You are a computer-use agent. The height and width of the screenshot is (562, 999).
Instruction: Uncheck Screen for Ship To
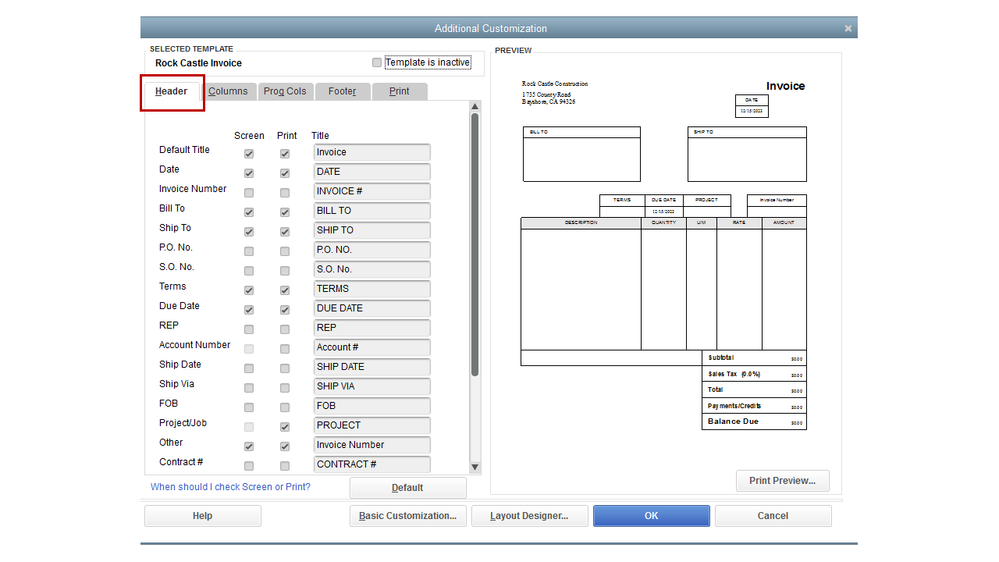[249, 232]
